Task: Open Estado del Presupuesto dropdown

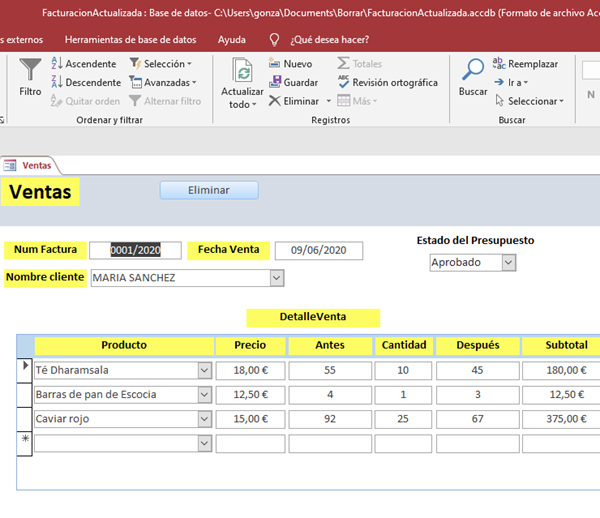Action: pyautogui.click(x=508, y=262)
